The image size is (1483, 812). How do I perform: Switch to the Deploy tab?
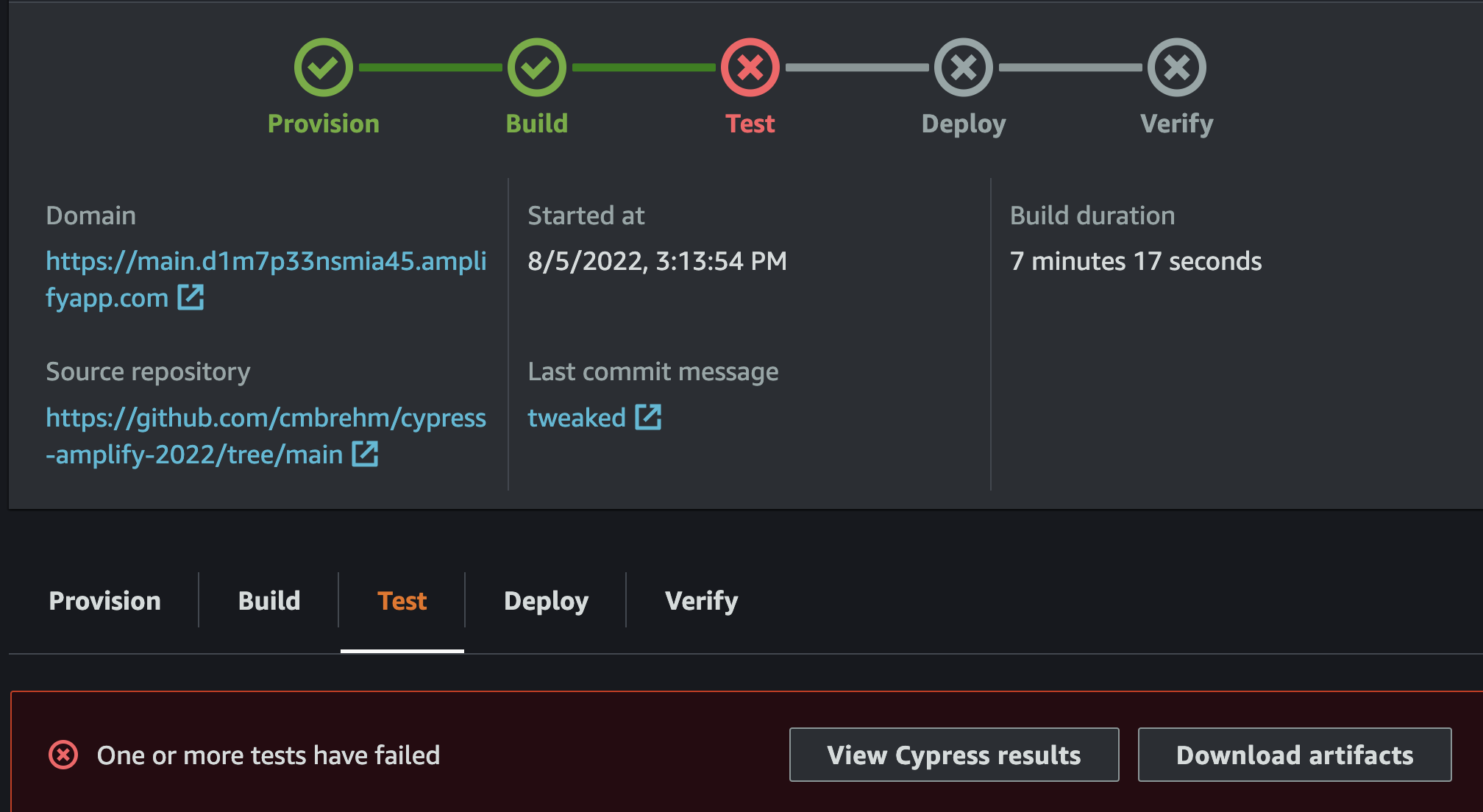pyautogui.click(x=545, y=600)
